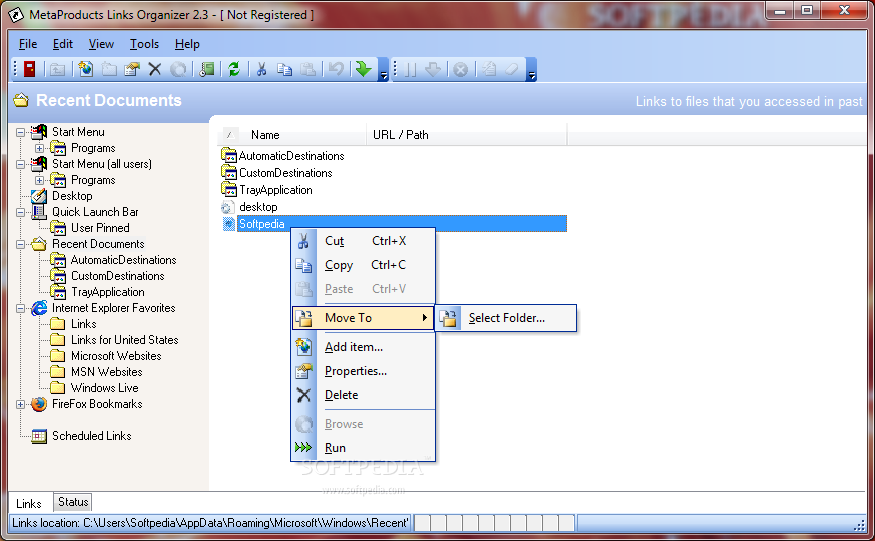
Task: Click the gray down arrow in second toolbar
Action: (x=433, y=69)
